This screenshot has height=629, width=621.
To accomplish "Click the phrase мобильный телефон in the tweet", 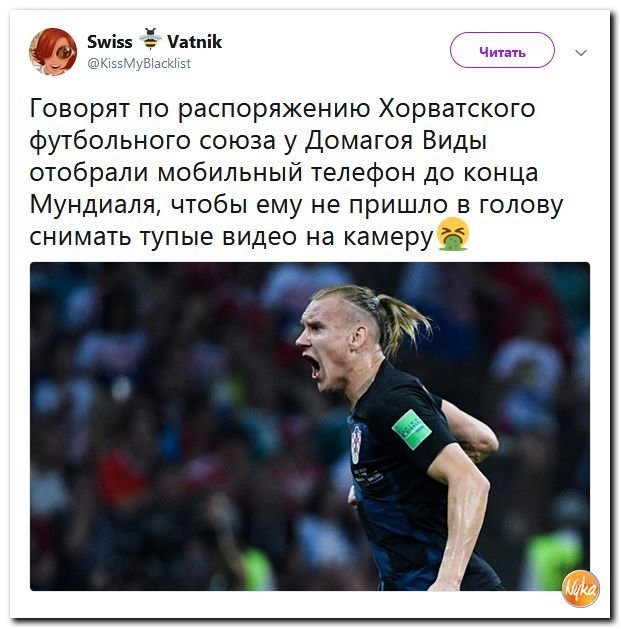I will pyautogui.click(x=286, y=173).
